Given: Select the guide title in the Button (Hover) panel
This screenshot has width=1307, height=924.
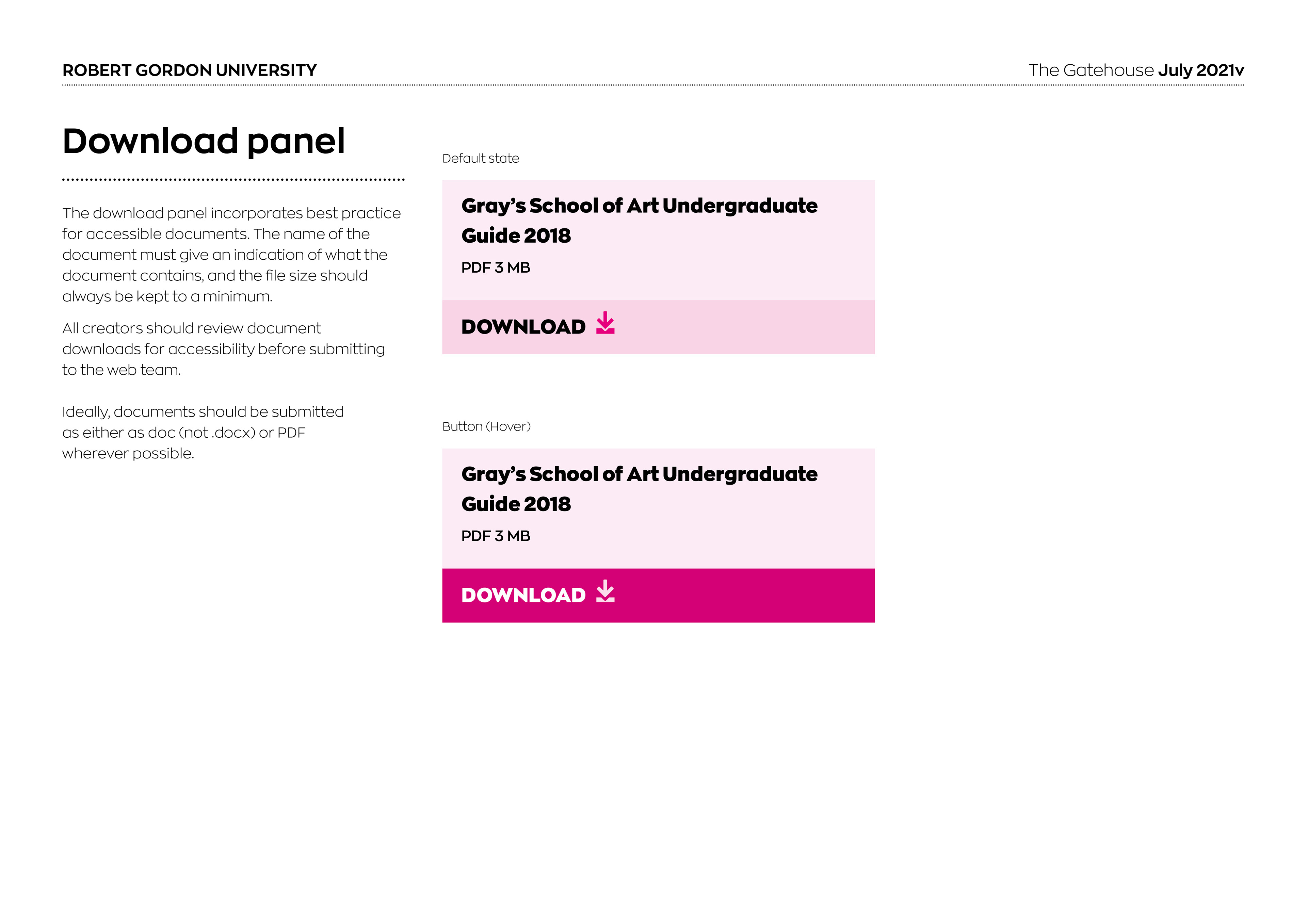Looking at the screenshot, I should [x=639, y=488].
